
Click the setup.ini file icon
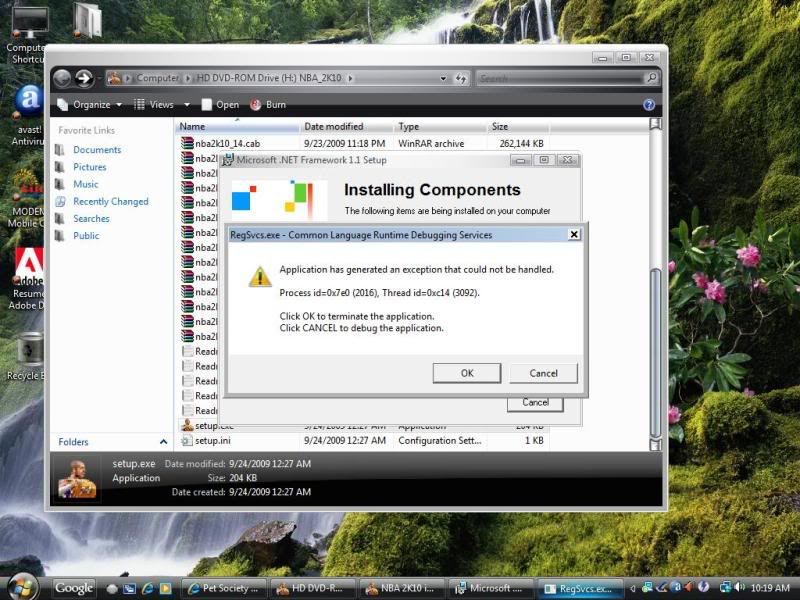click(x=187, y=440)
